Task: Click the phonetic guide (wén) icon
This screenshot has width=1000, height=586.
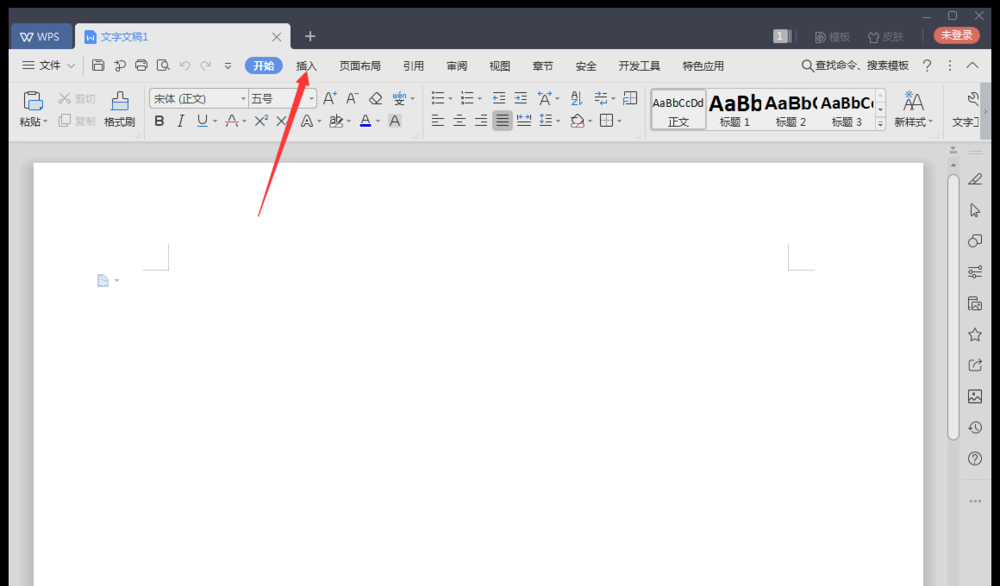Action: pos(399,98)
